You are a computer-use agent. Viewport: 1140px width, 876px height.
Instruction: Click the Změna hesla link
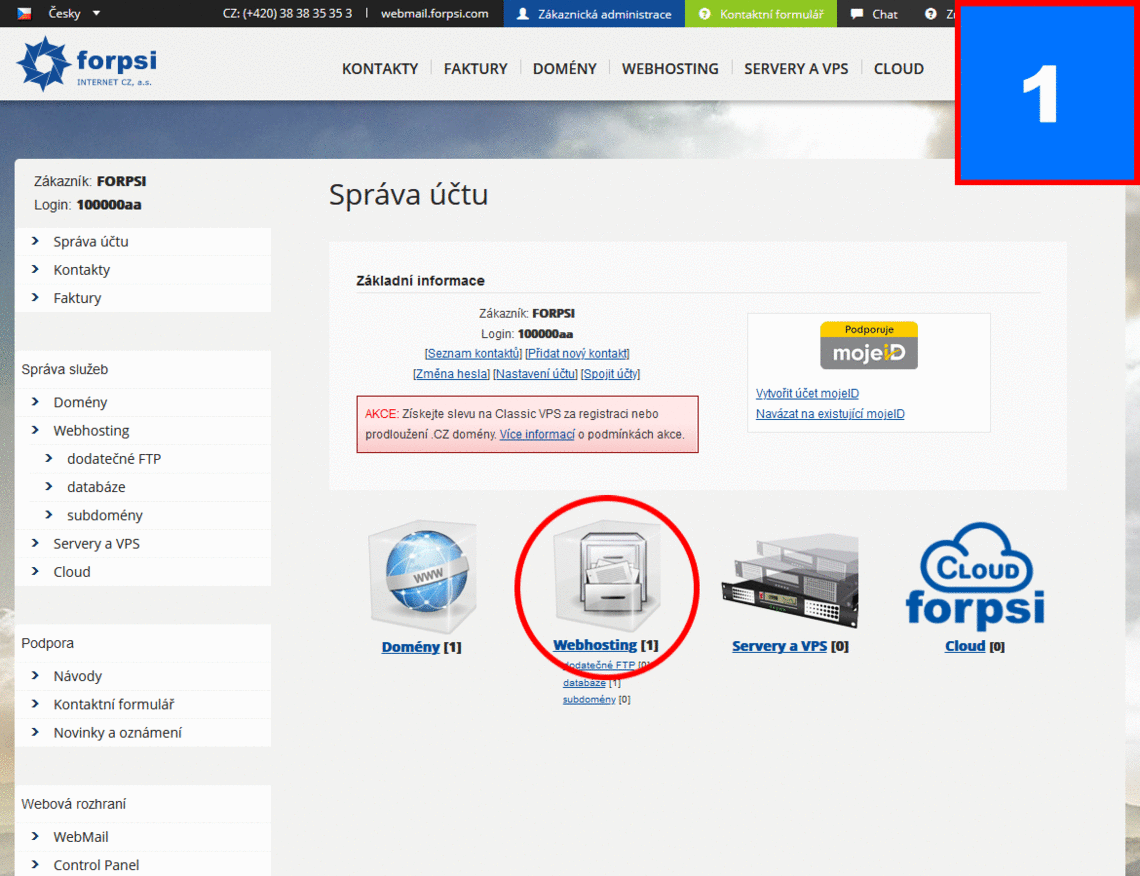coord(451,374)
